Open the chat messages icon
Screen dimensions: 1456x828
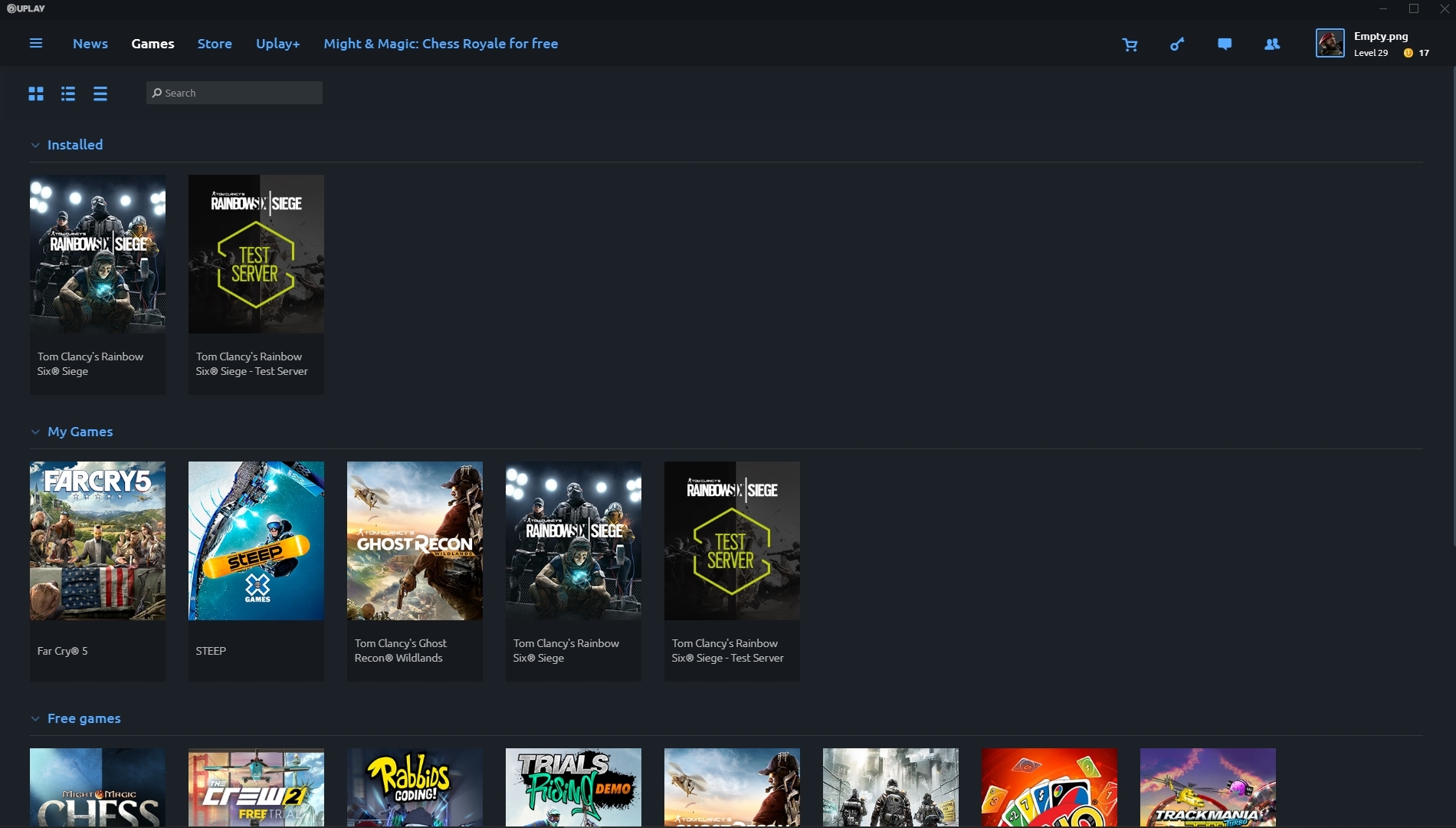1225,44
